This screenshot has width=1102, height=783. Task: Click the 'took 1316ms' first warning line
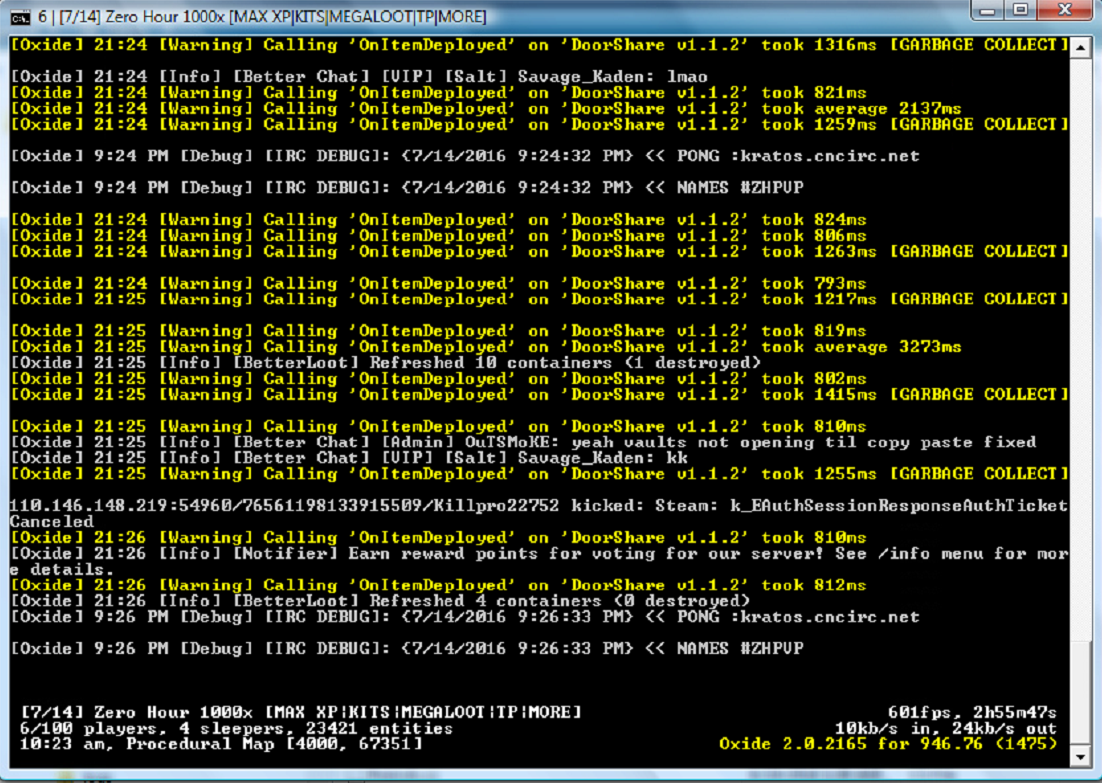pos(539,45)
